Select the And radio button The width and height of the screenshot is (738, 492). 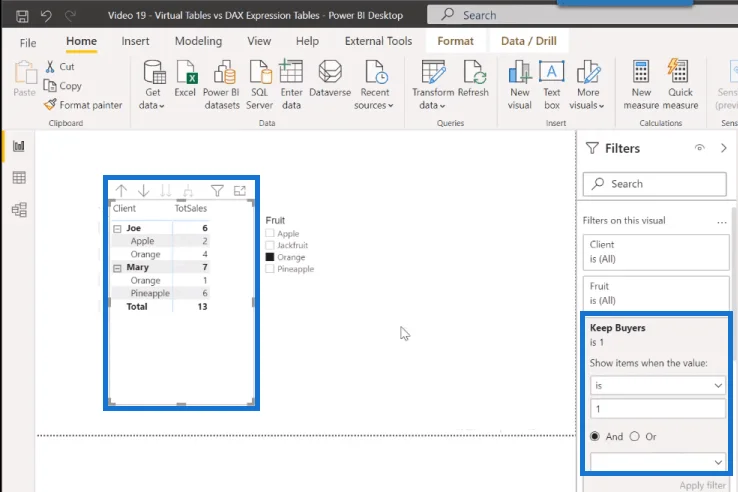[x=595, y=436]
